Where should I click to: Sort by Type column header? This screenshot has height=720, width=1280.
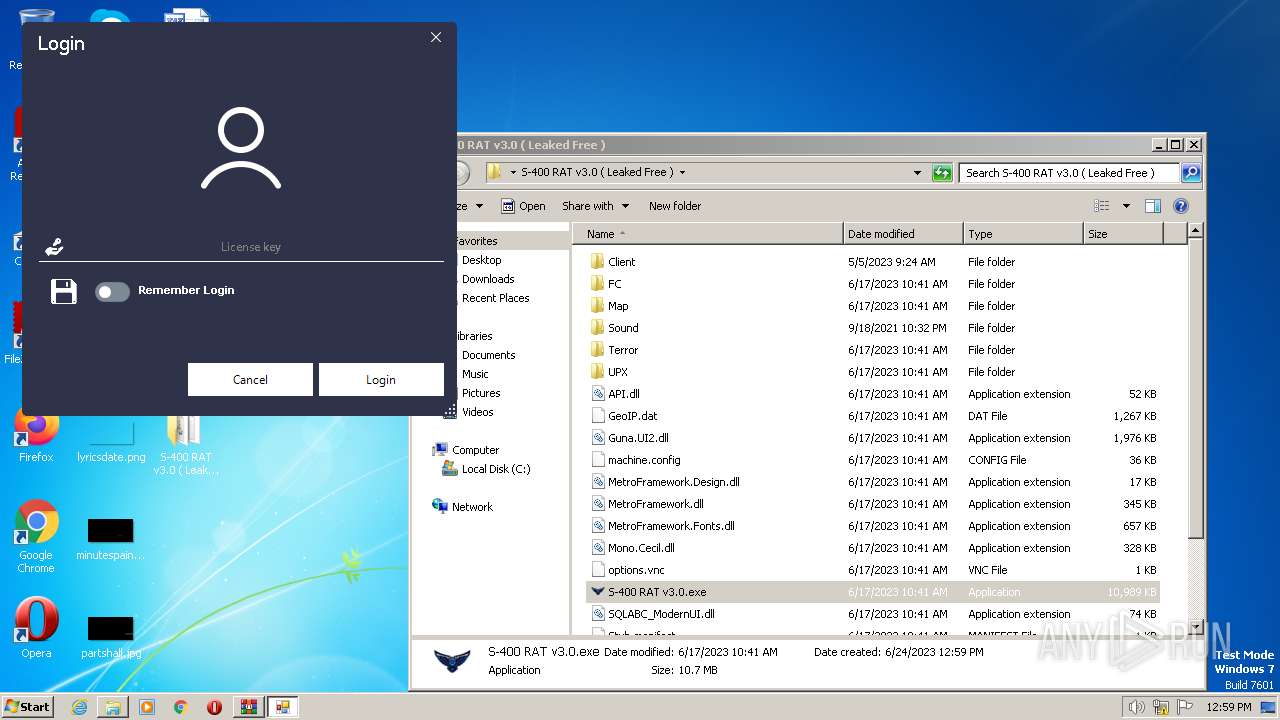point(1023,234)
